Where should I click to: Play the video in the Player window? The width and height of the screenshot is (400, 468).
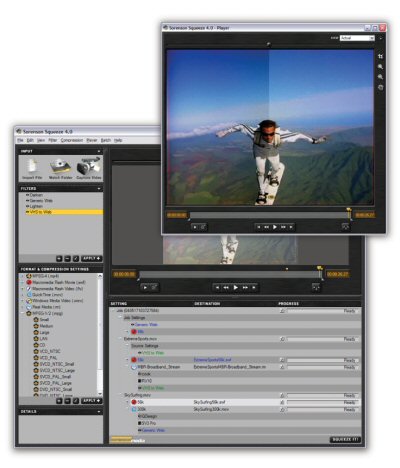coord(275,227)
